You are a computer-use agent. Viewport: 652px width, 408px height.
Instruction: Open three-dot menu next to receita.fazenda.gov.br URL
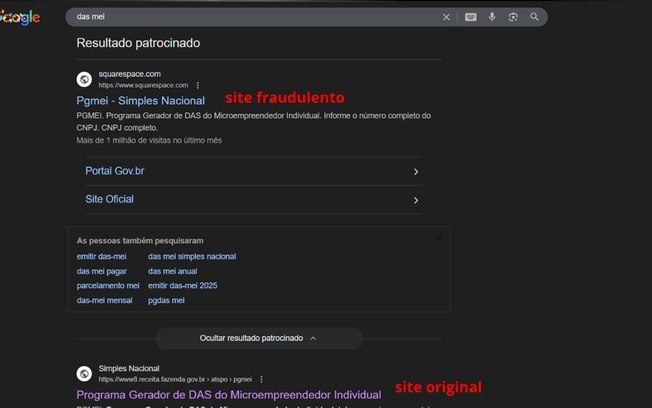(261, 380)
